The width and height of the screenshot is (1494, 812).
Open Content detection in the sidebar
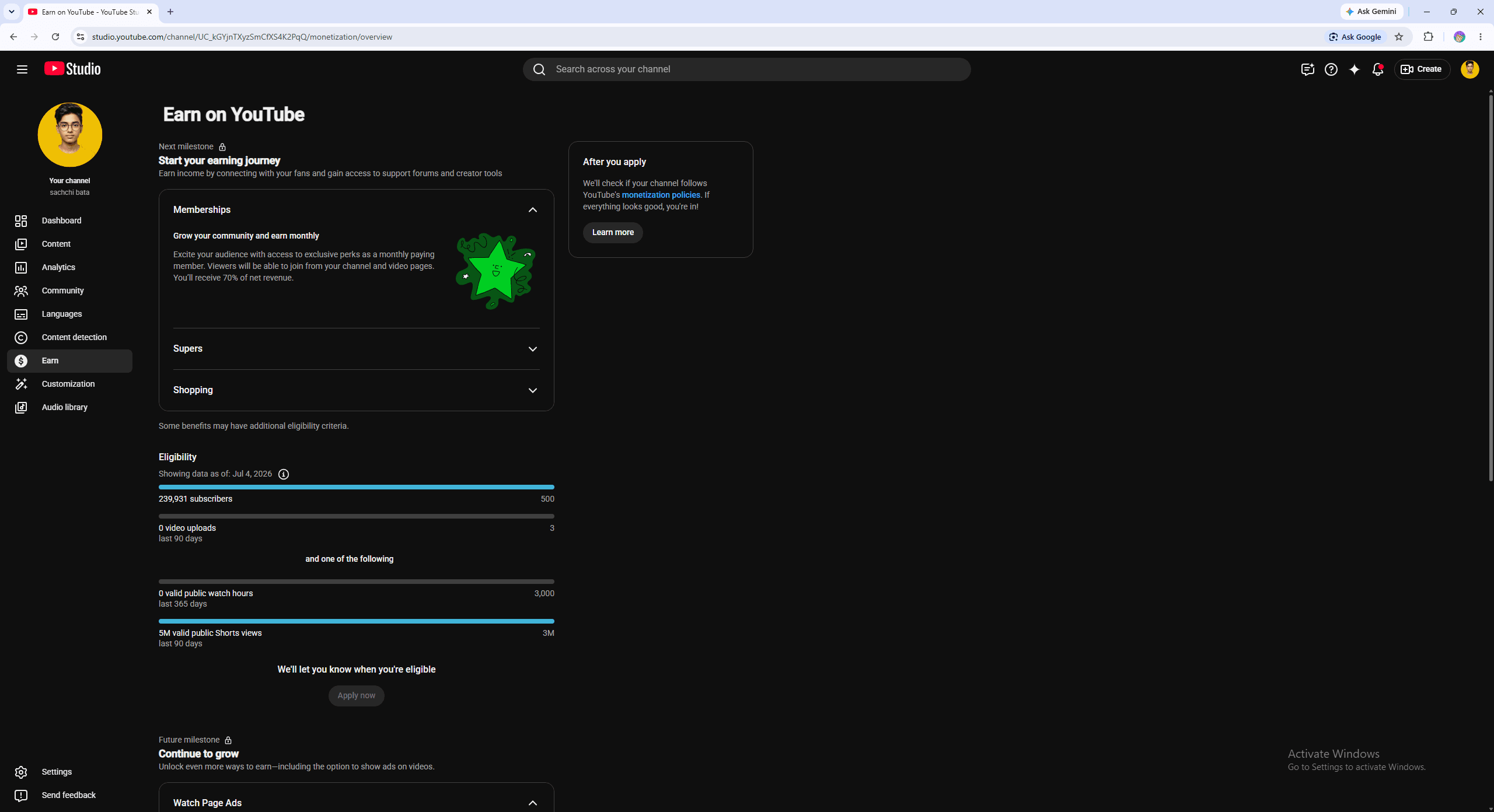pyautogui.click(x=69, y=337)
